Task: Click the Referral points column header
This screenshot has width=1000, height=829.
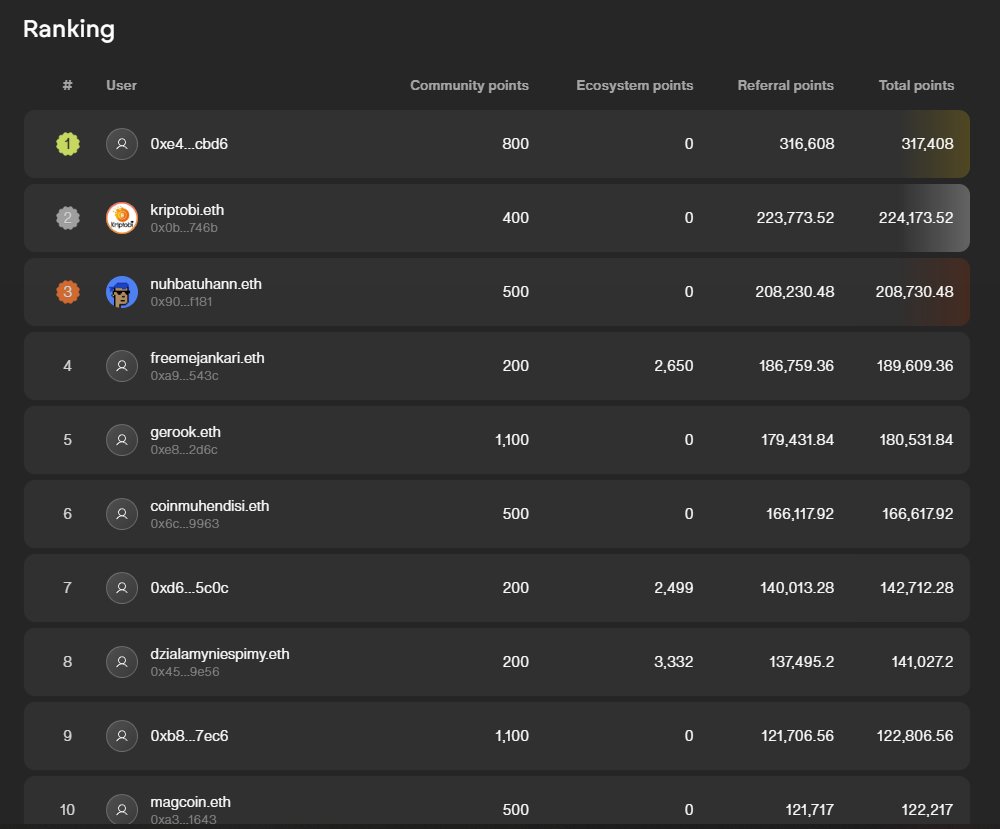Action: click(786, 85)
